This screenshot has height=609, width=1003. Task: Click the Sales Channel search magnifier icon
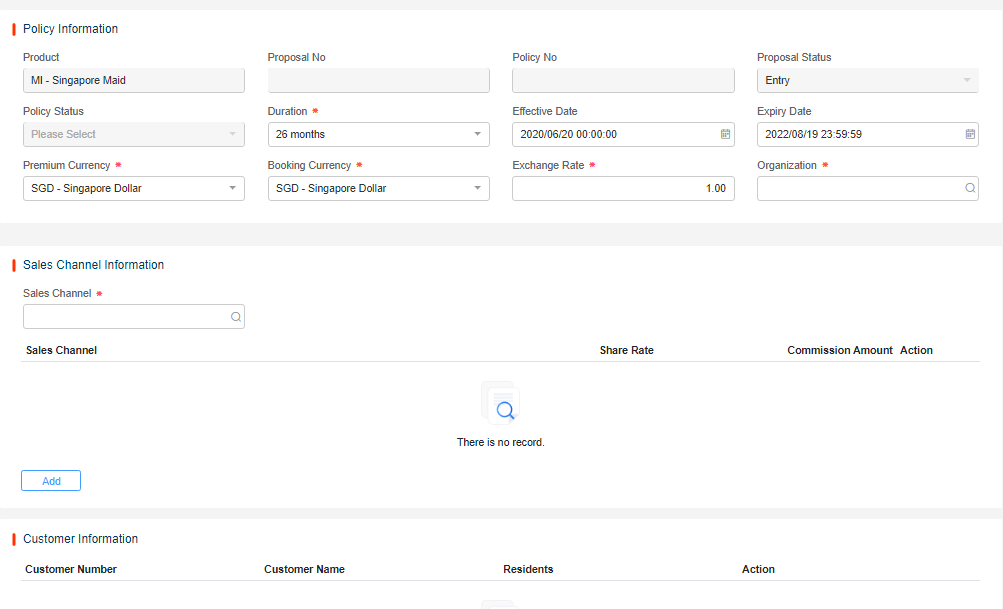tap(235, 317)
